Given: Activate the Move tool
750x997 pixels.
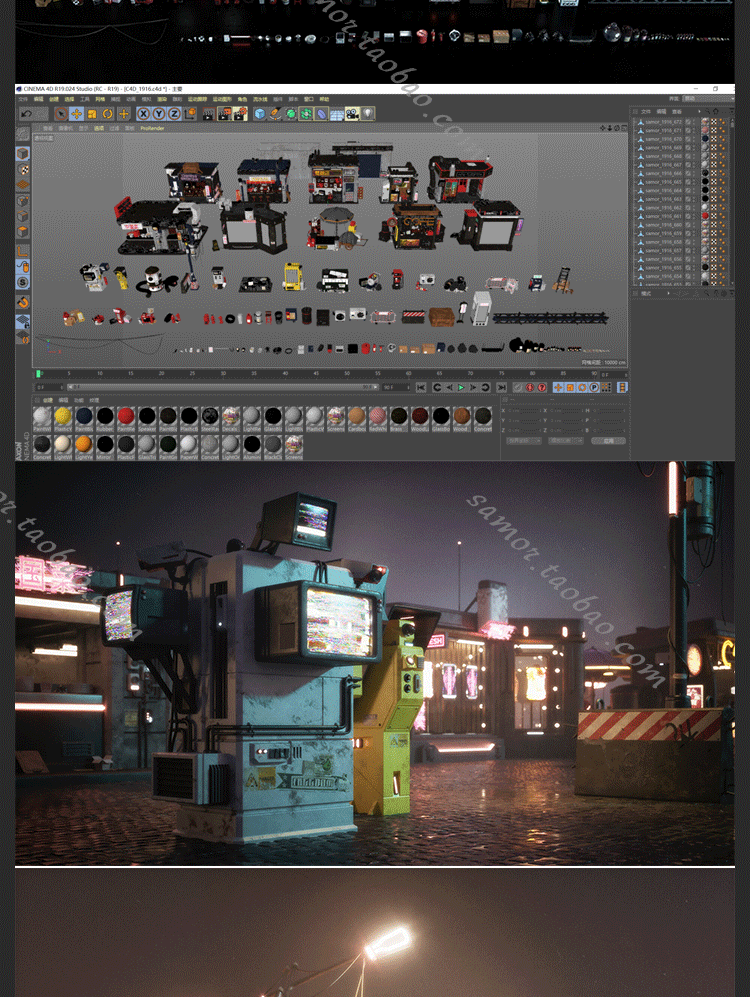Looking at the screenshot, I should point(76,114).
